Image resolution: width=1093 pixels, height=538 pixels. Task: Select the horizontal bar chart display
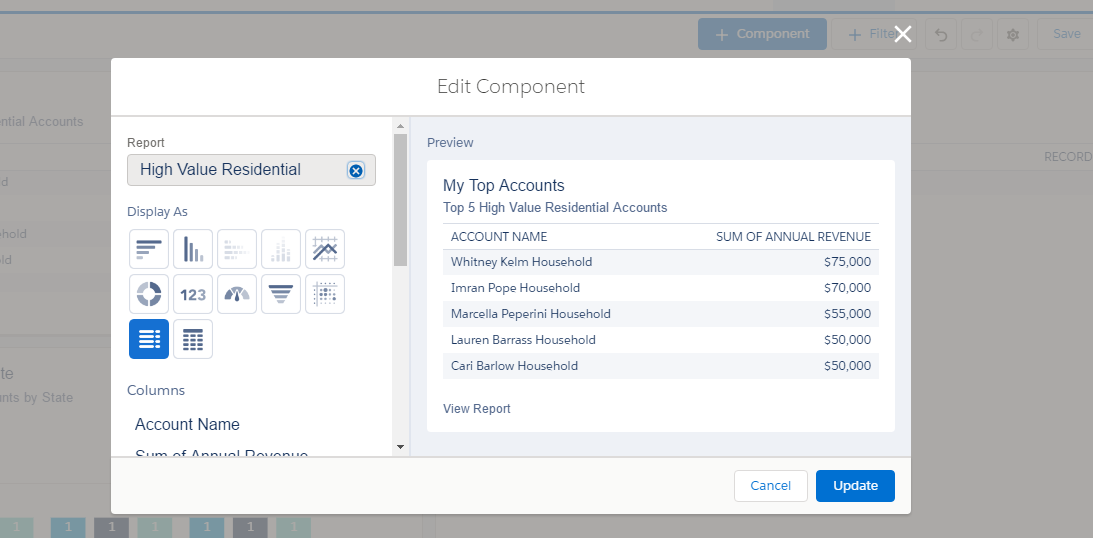pyautogui.click(x=149, y=249)
